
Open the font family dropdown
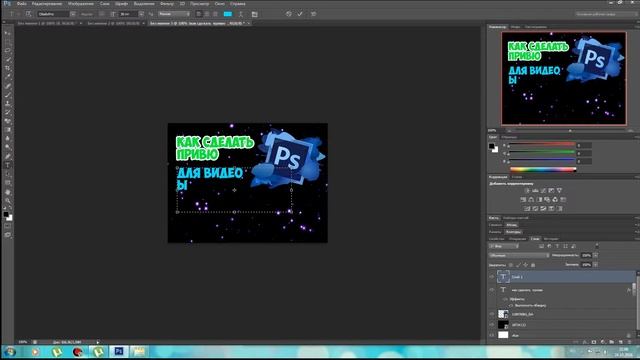[x=73, y=14]
